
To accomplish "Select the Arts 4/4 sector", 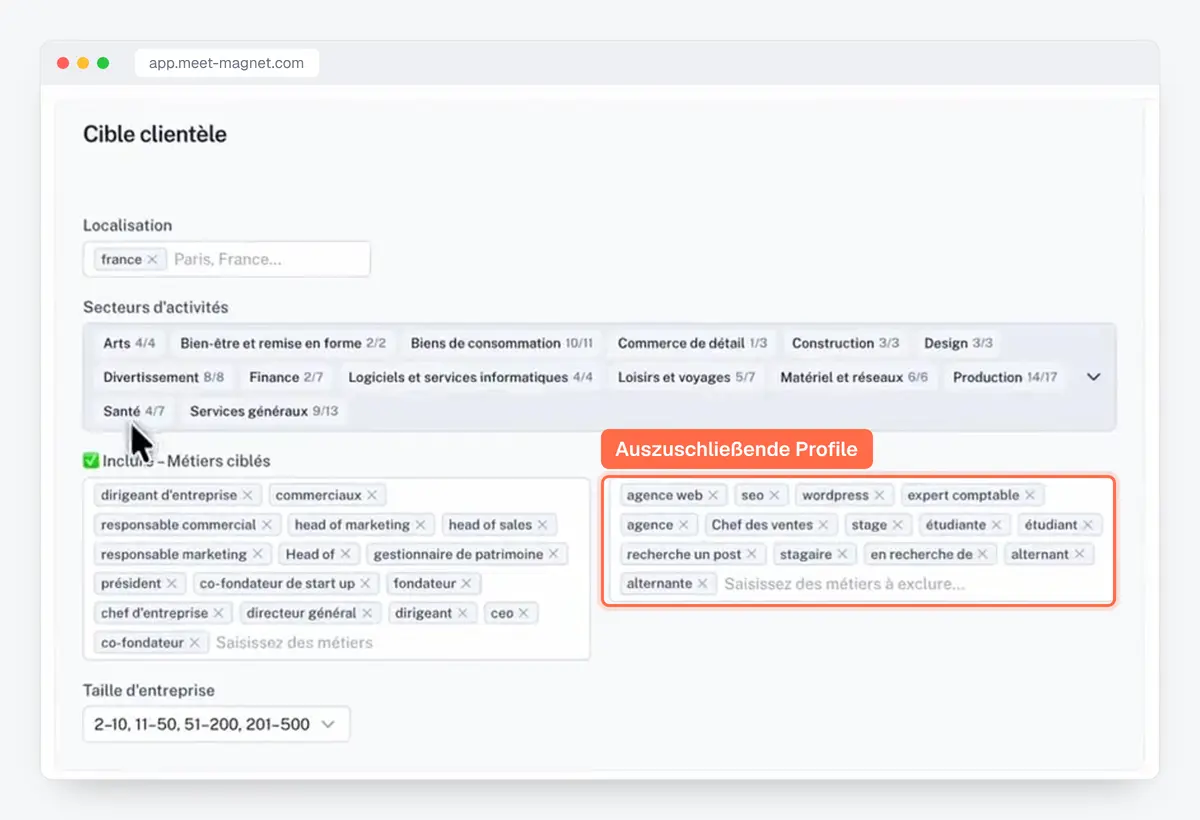I will point(129,343).
